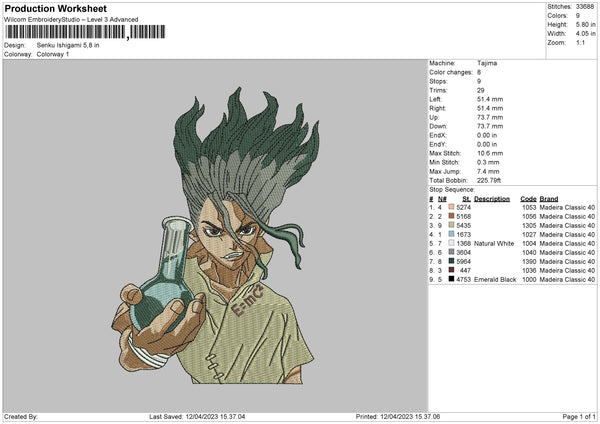Click the light blue swatch in the 1673 row
The width and height of the screenshot is (600, 424).
click(451, 234)
